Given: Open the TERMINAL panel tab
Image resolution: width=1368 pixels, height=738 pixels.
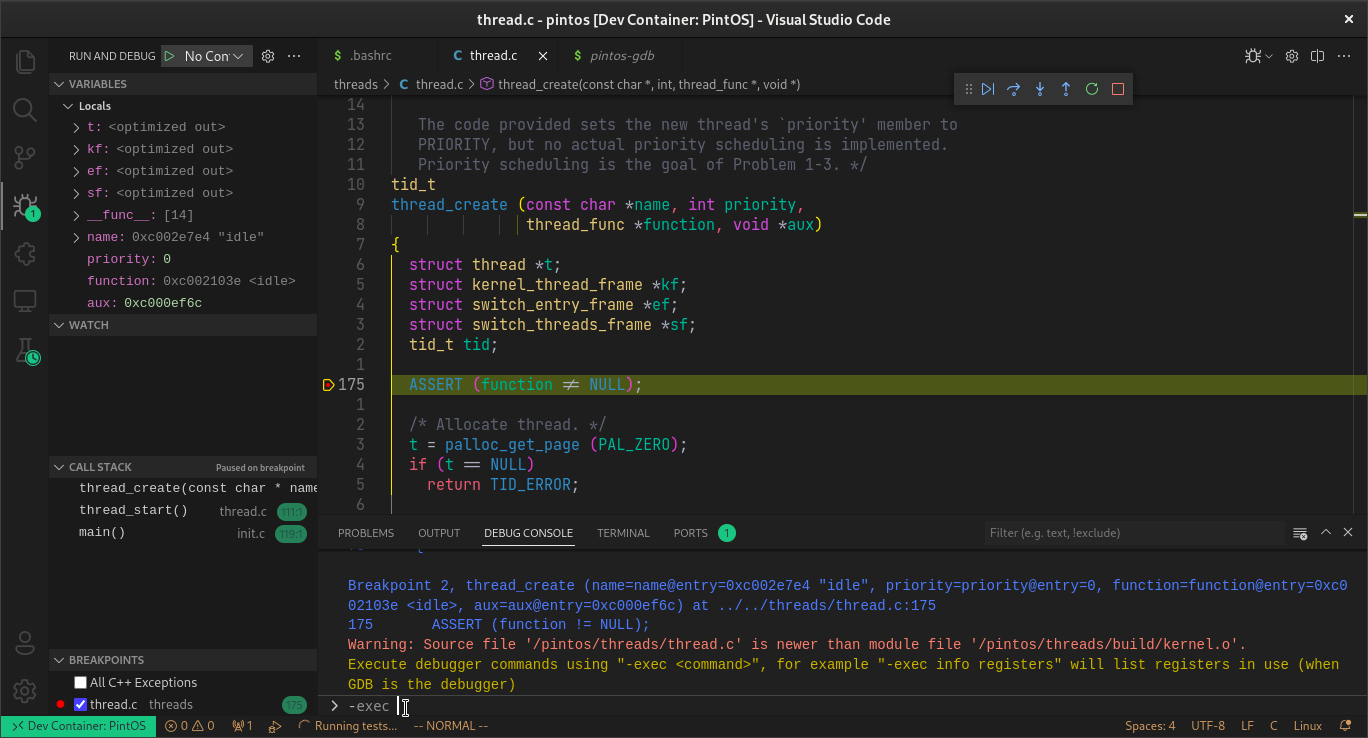Looking at the screenshot, I should (x=623, y=533).
